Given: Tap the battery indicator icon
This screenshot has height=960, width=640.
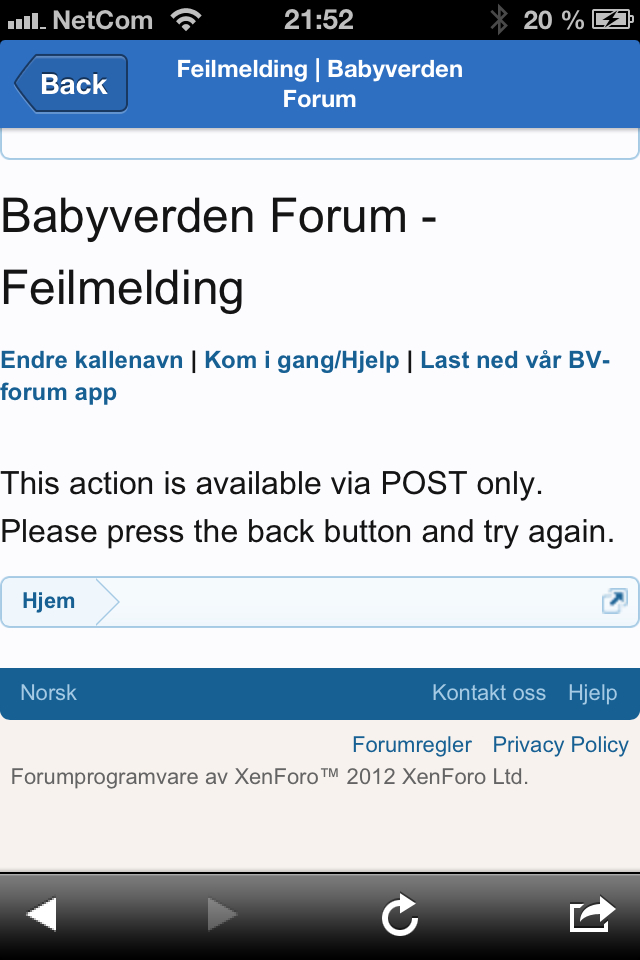Looking at the screenshot, I should [611, 19].
